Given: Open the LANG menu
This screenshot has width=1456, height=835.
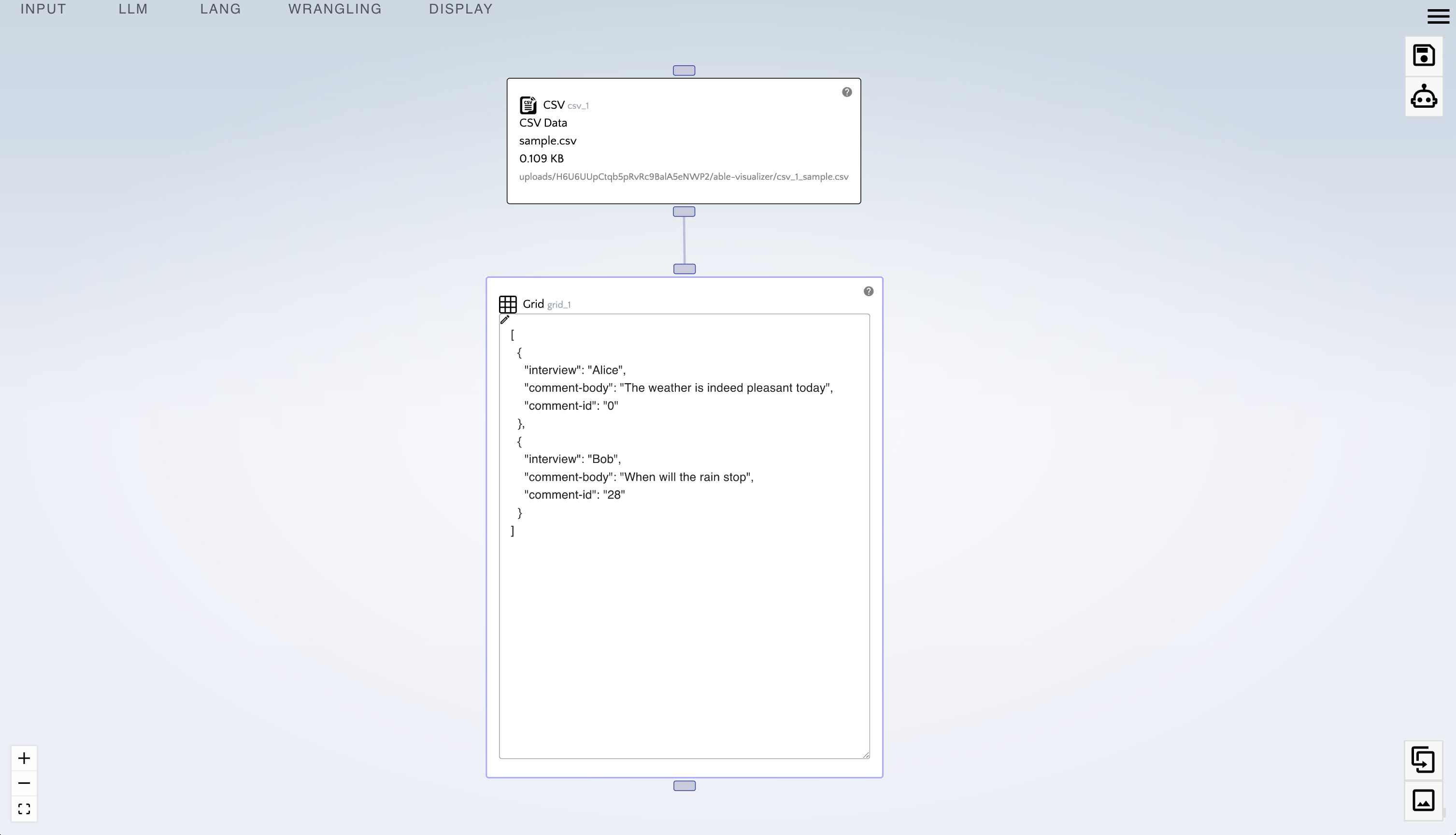Looking at the screenshot, I should point(221,9).
